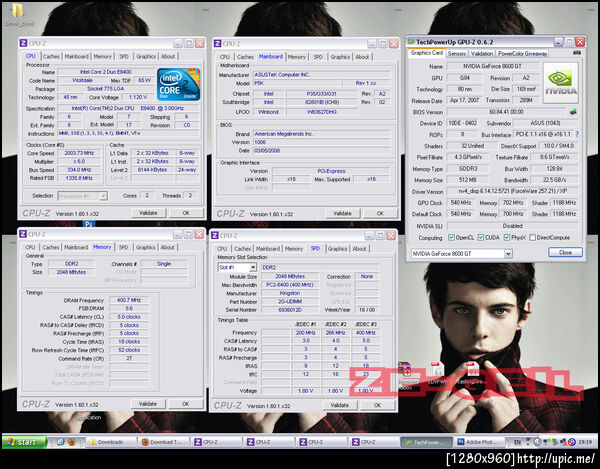Viewport: 600px width, 469px height.
Task: Save BIOS using icon beside BIOS Version
Action: pyautogui.click(x=573, y=112)
